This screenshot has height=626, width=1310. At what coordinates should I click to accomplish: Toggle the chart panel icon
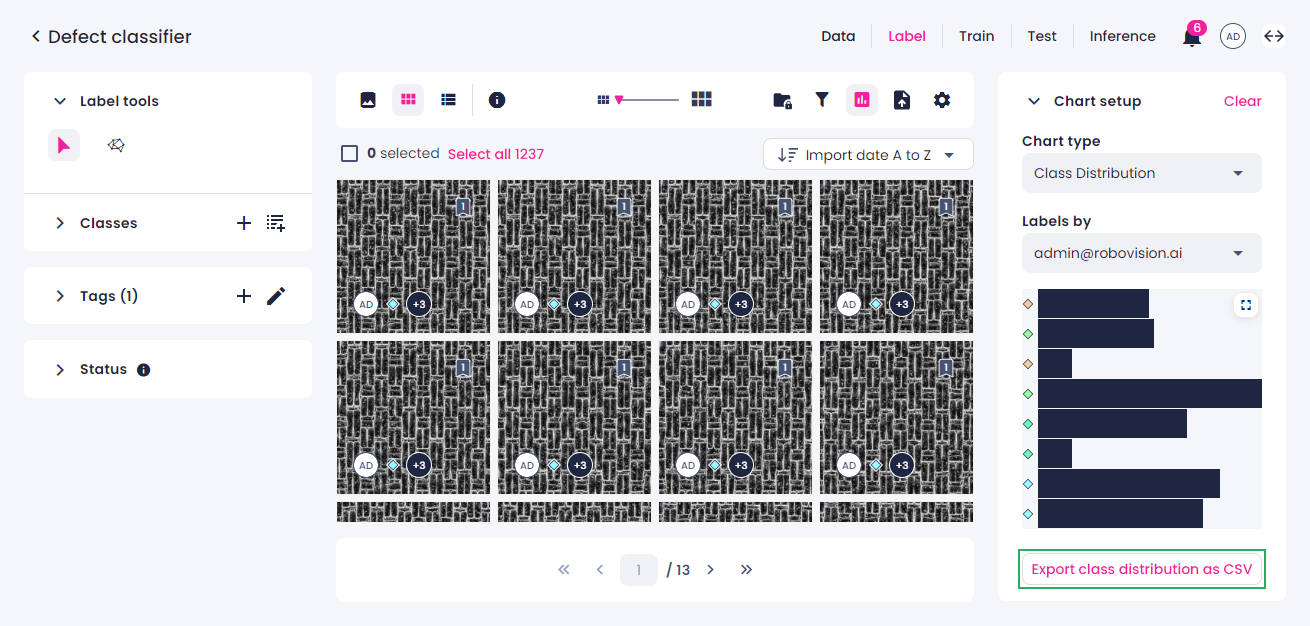point(862,100)
